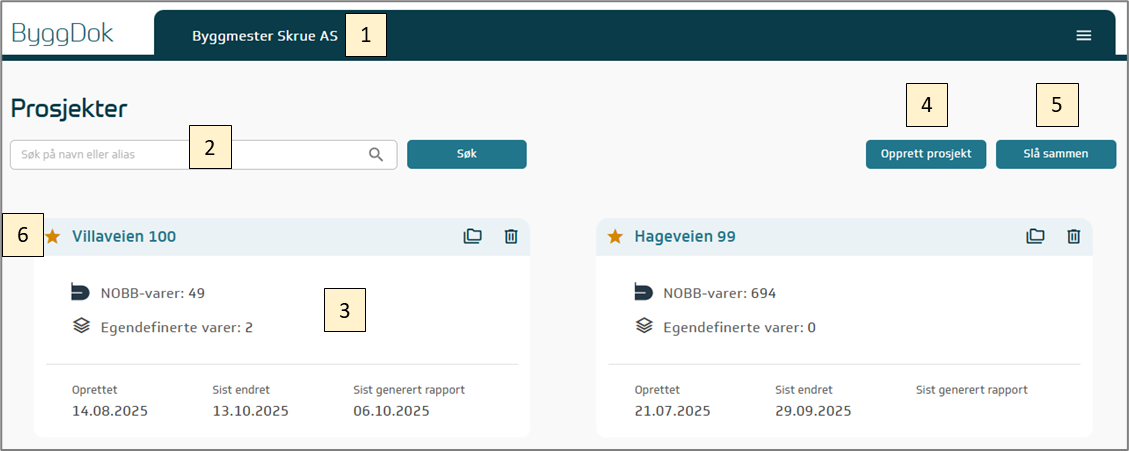Open the Hageveien 99 project title
The width and height of the screenshot is (1129, 451).
pos(685,237)
